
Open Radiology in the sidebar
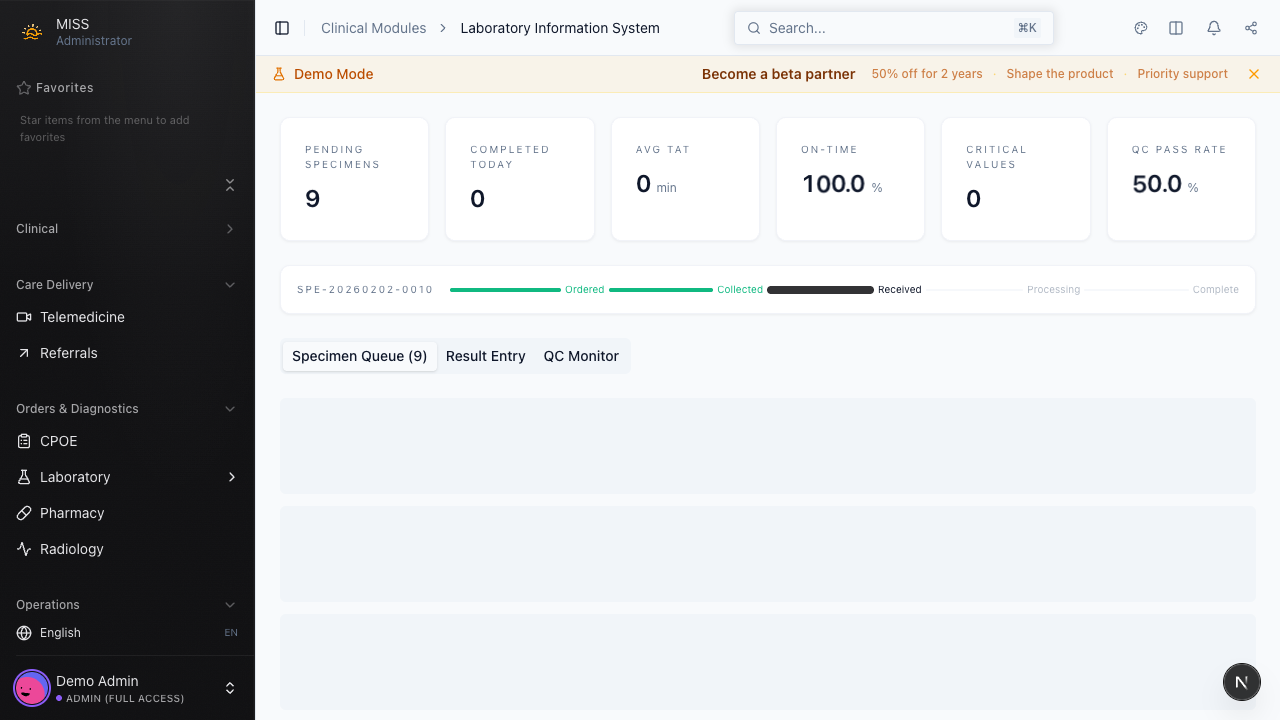(x=71, y=549)
